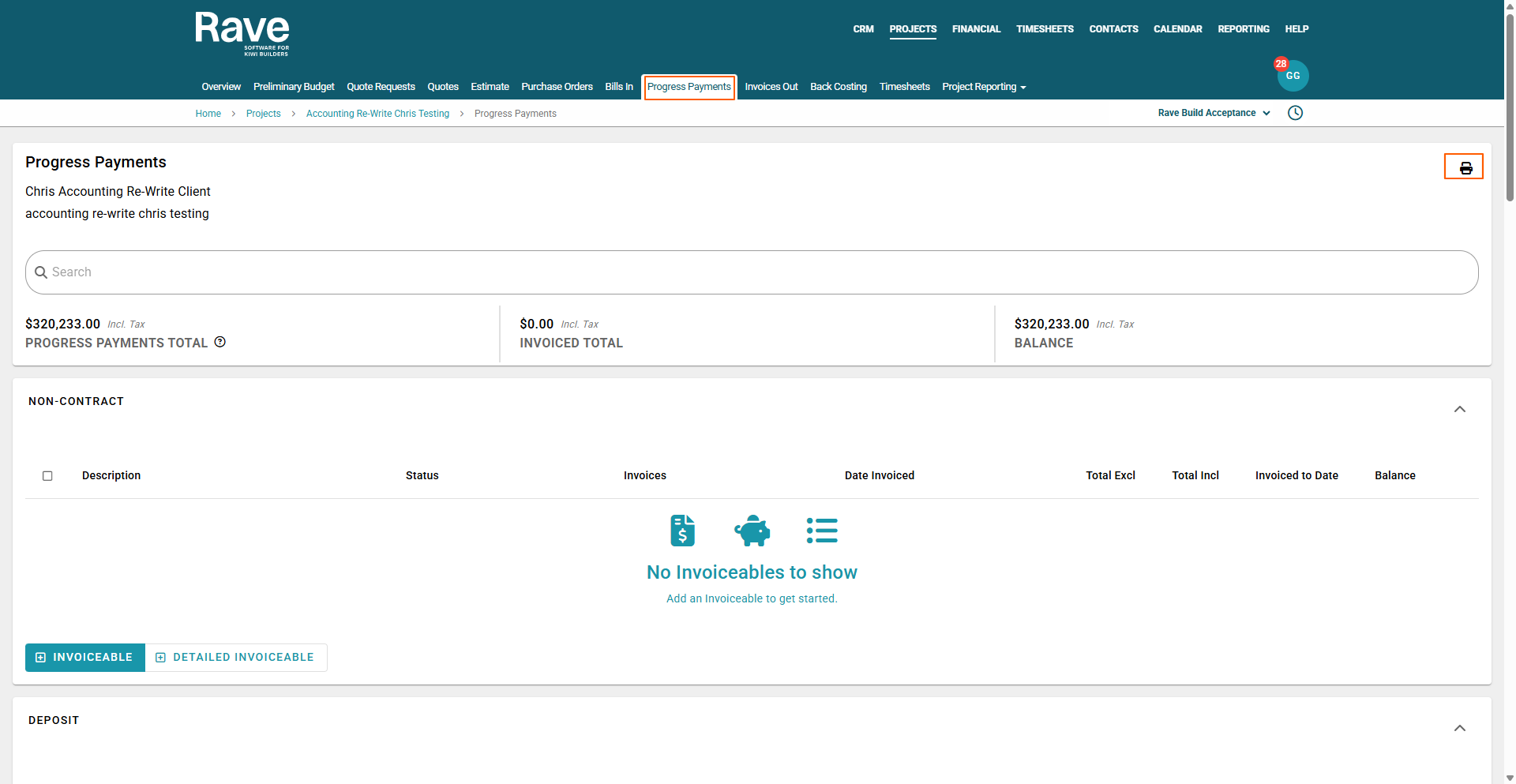Switch to the Overview tab
Image resolution: width=1516 pixels, height=784 pixels.
(x=221, y=87)
